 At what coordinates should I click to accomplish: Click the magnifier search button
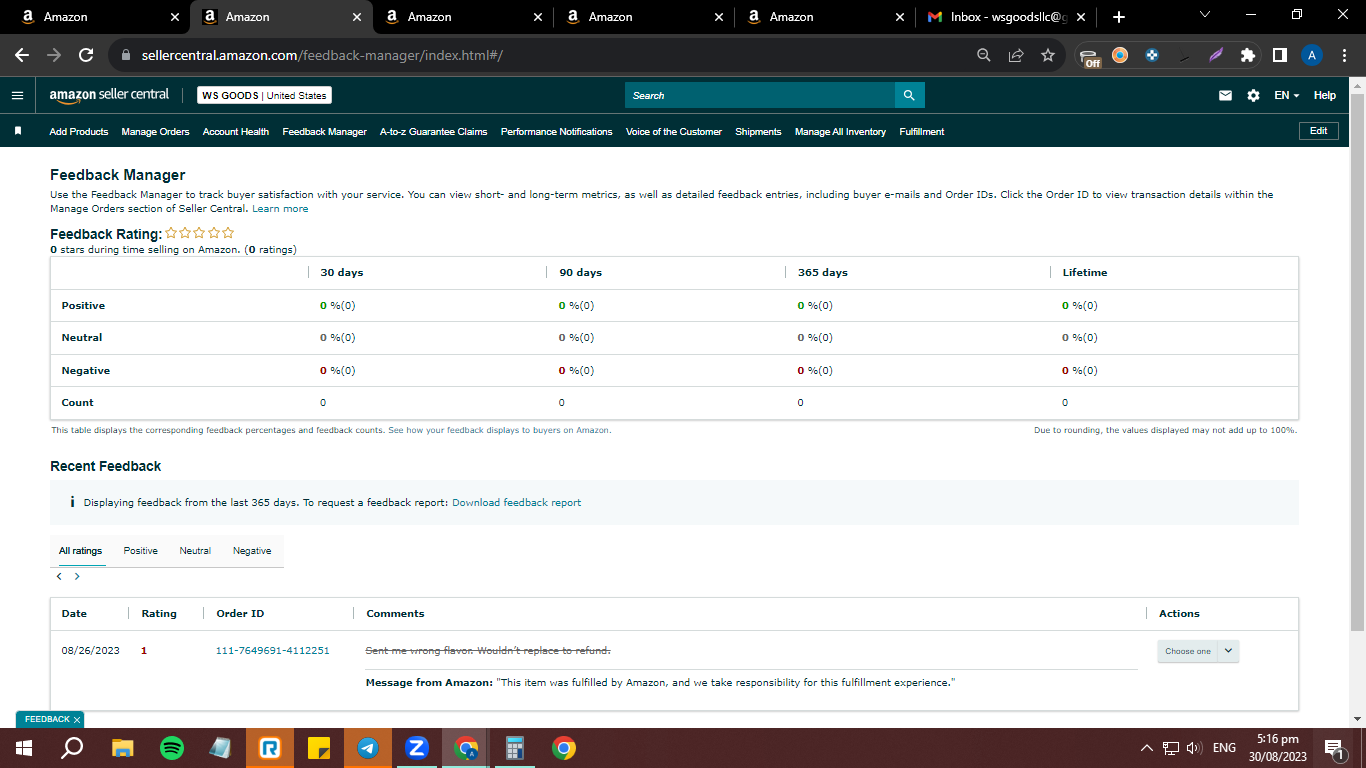click(x=909, y=95)
